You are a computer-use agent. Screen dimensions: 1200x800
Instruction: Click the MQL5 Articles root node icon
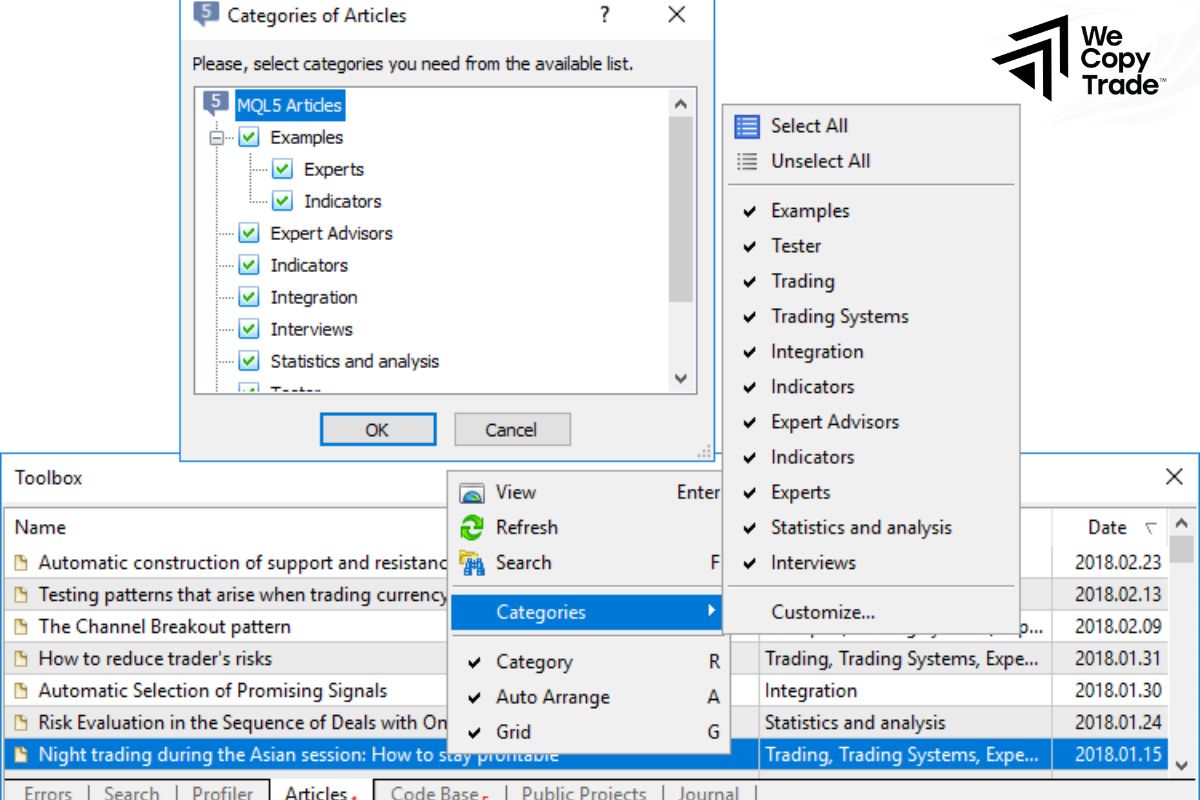(215, 105)
